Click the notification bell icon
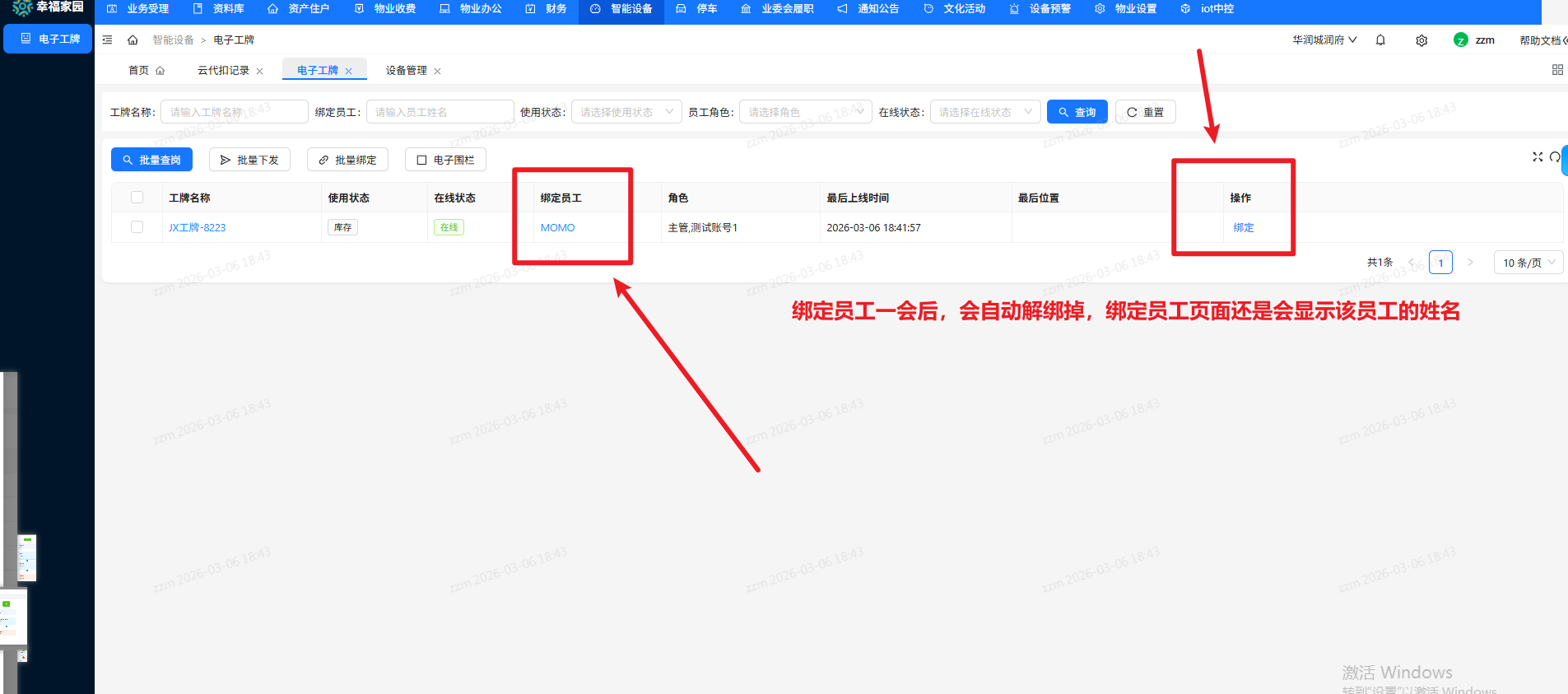The image size is (1568, 694). click(1380, 40)
